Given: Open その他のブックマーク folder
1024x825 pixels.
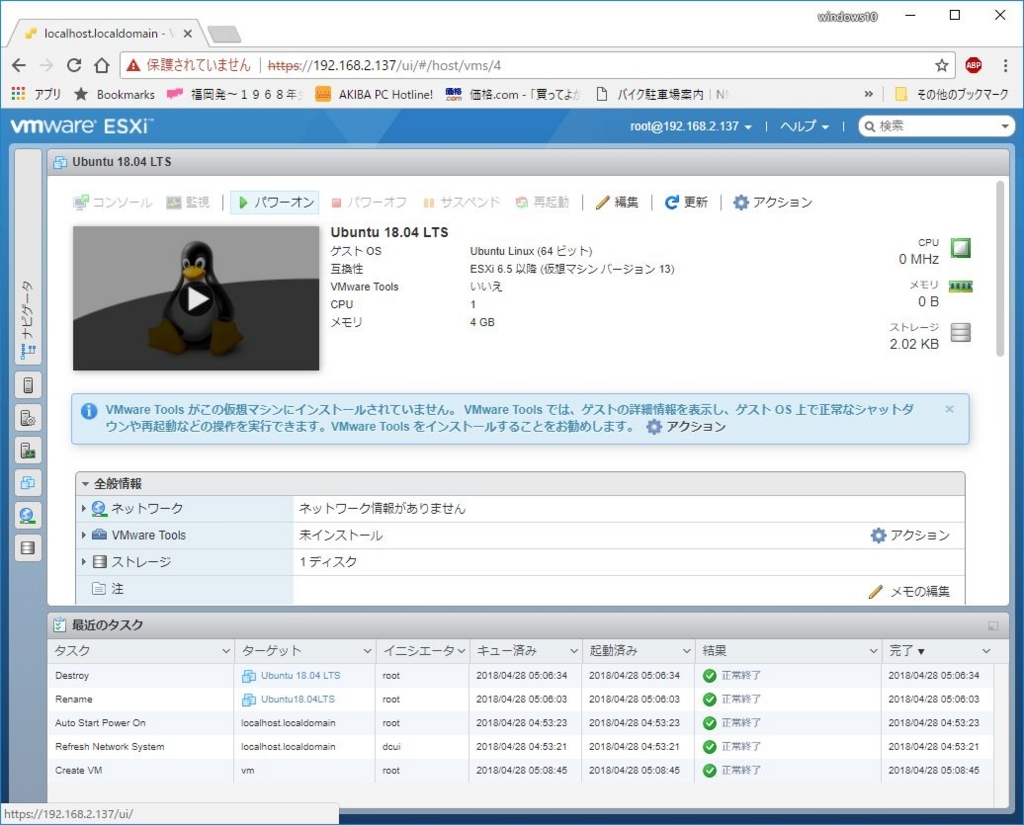Looking at the screenshot, I should (952, 94).
